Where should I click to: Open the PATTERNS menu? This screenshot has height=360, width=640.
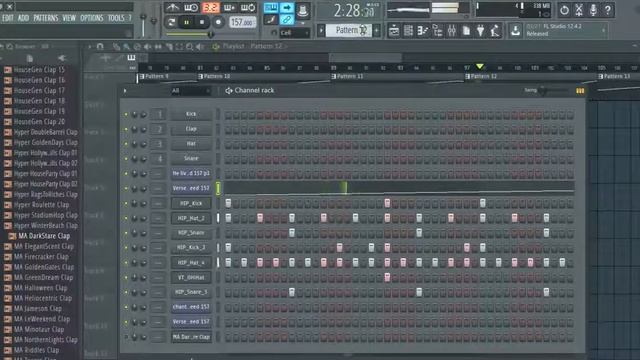46,18
